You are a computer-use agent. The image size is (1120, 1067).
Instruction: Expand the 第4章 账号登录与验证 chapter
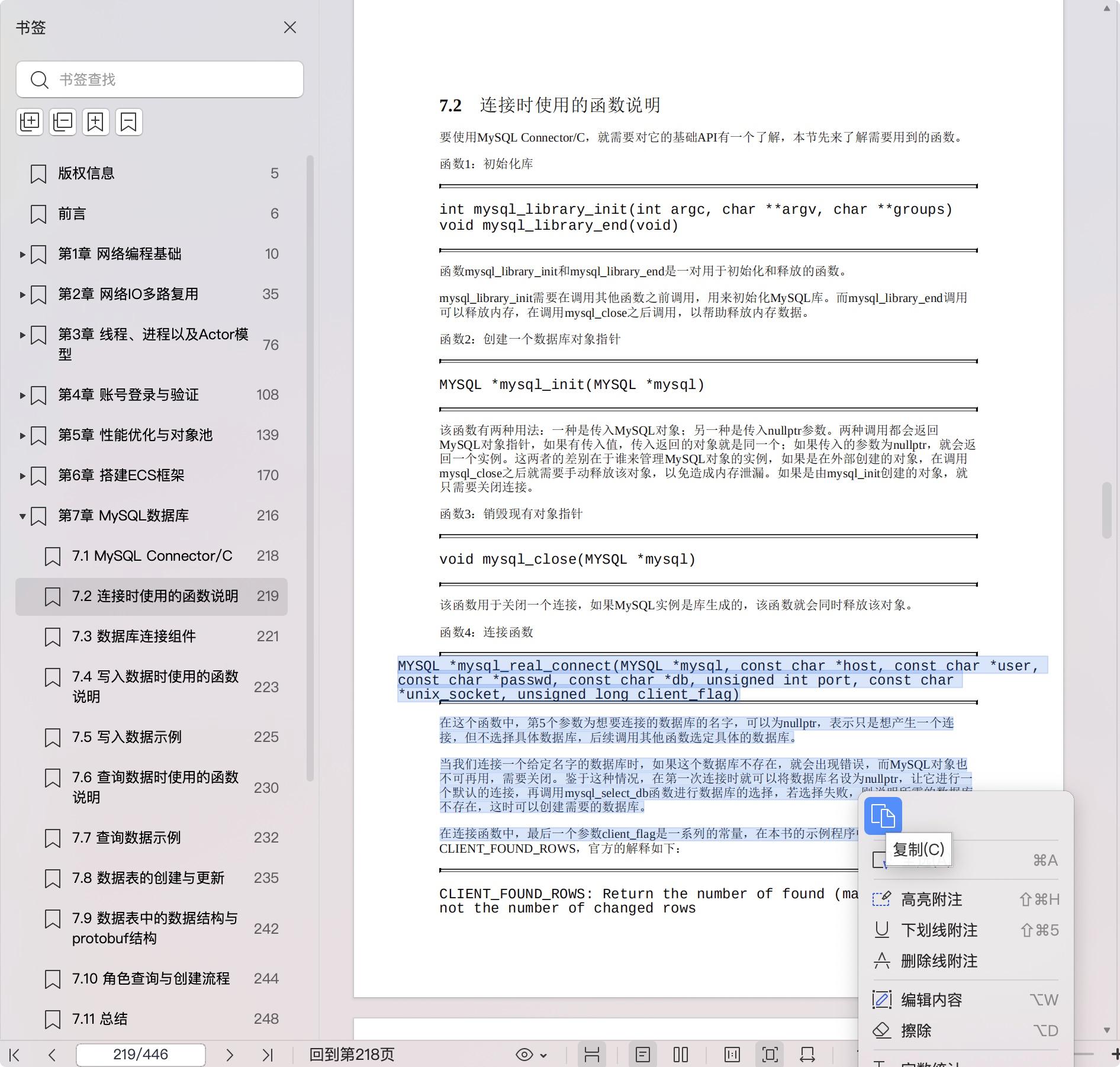pyautogui.click(x=22, y=395)
